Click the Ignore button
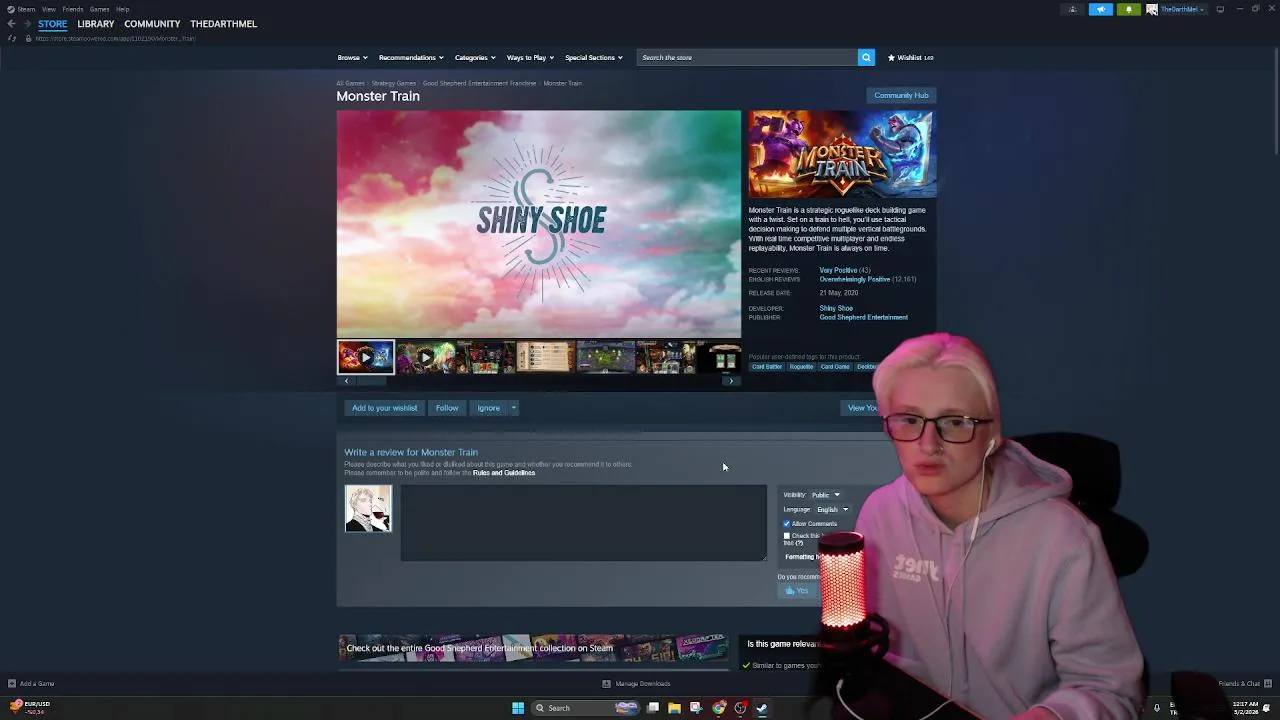Image resolution: width=1280 pixels, height=720 pixels. 488,408
